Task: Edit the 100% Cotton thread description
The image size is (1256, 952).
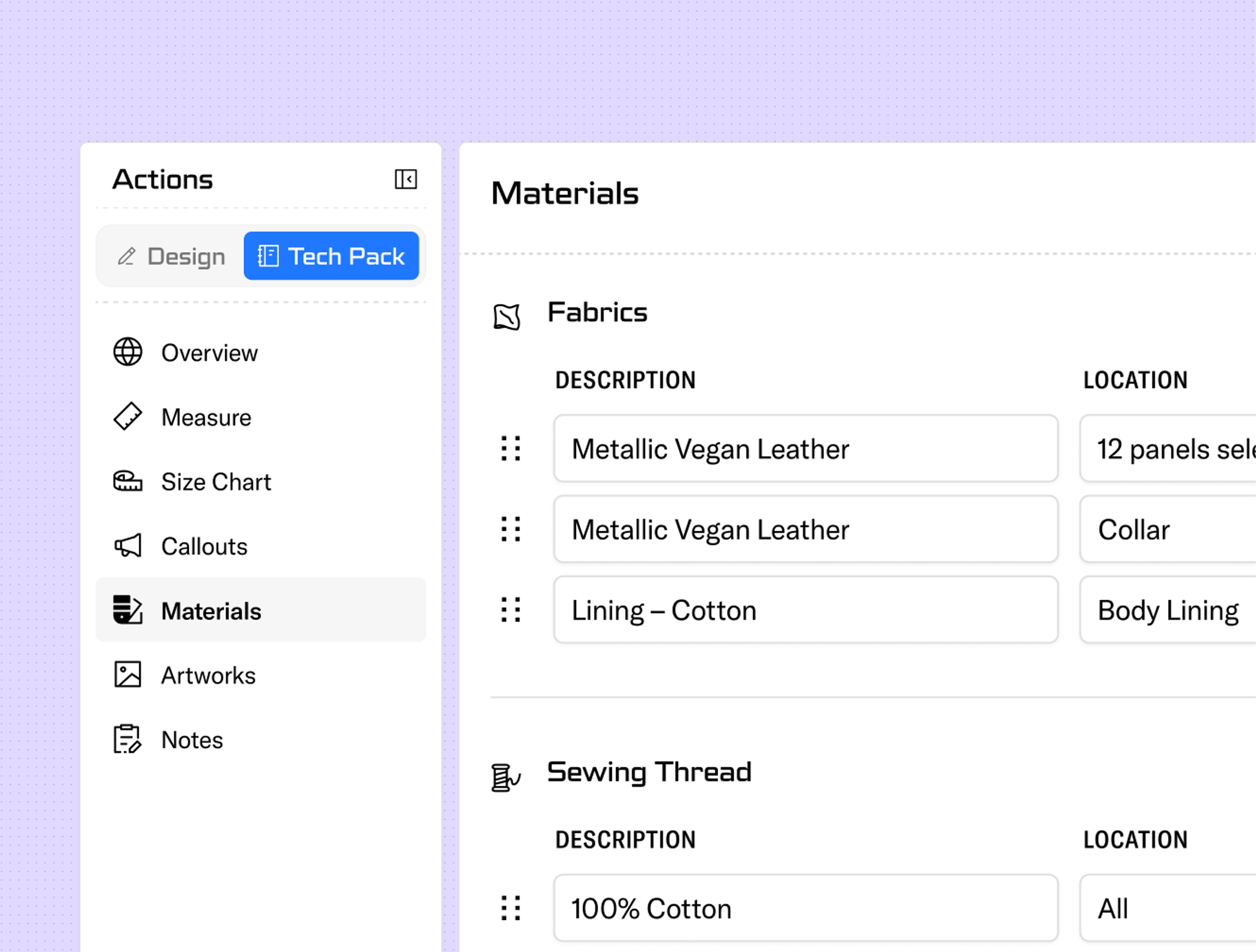Action: 805,908
